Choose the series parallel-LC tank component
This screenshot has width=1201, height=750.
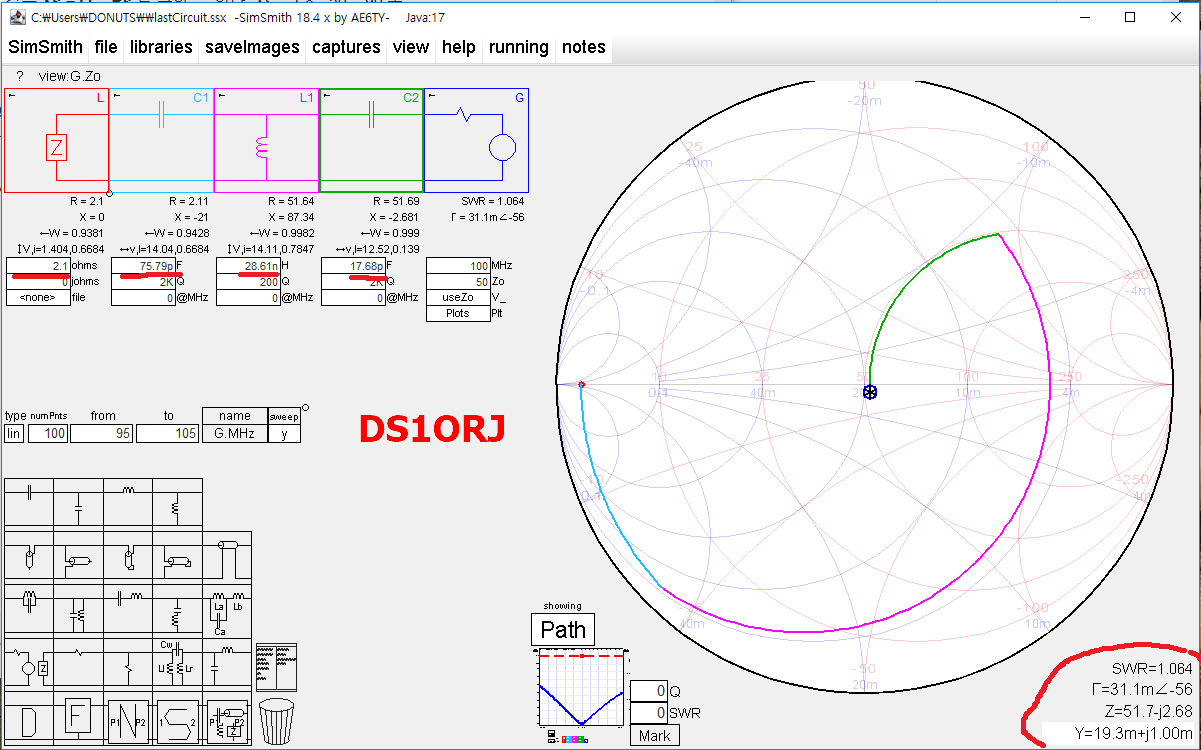coord(29,606)
